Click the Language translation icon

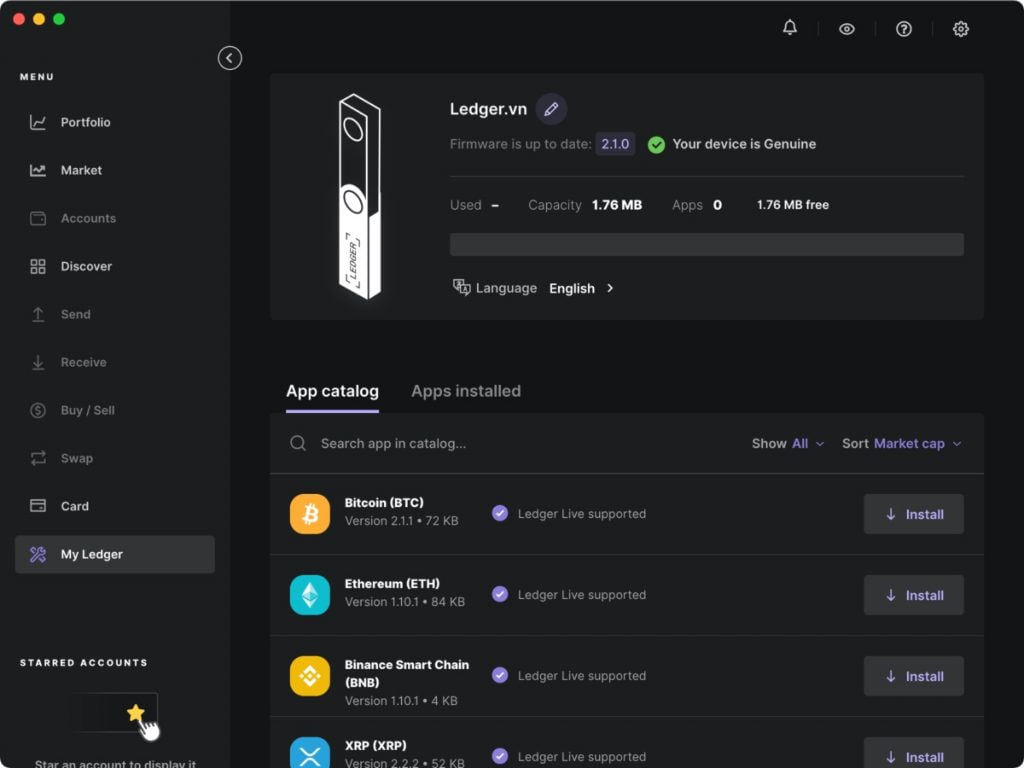point(461,287)
